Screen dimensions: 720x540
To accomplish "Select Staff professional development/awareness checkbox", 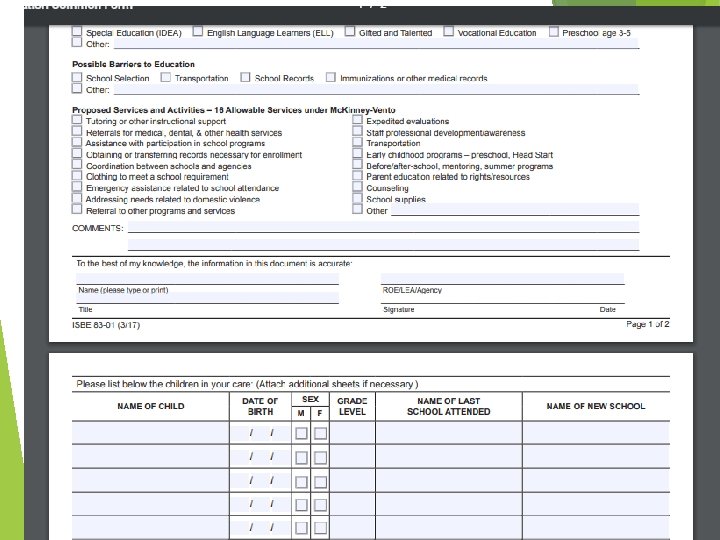I will (357, 131).
